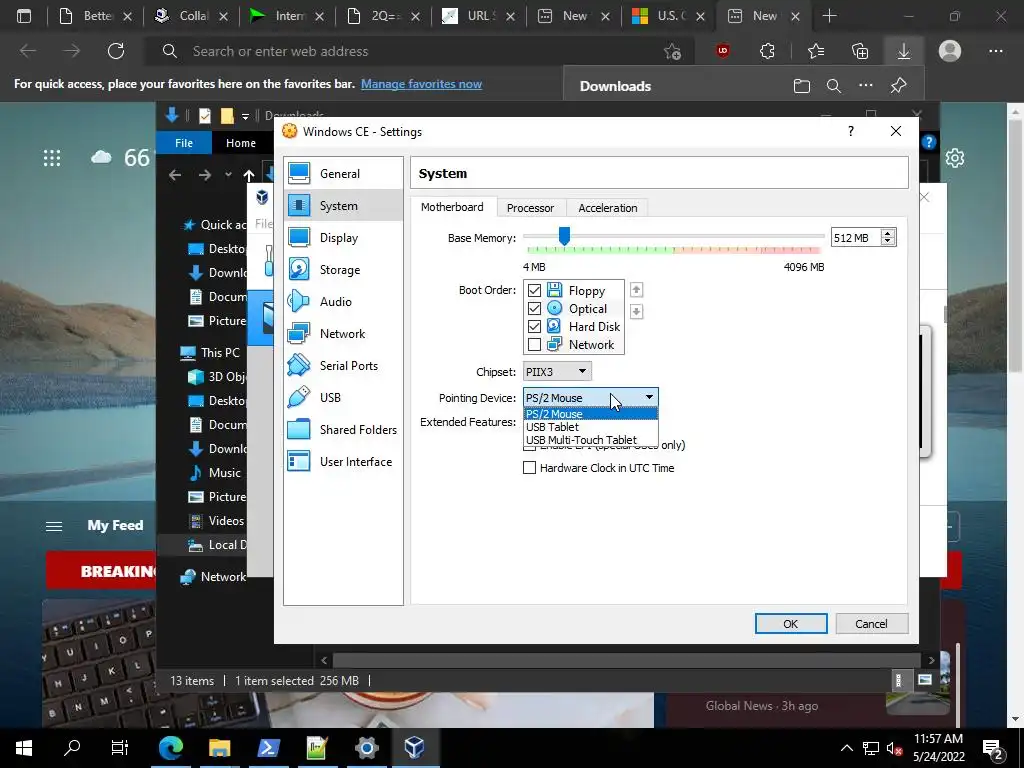The height and width of the screenshot is (768, 1024).
Task: Open File Explorer from the taskbar
Action: point(219,747)
